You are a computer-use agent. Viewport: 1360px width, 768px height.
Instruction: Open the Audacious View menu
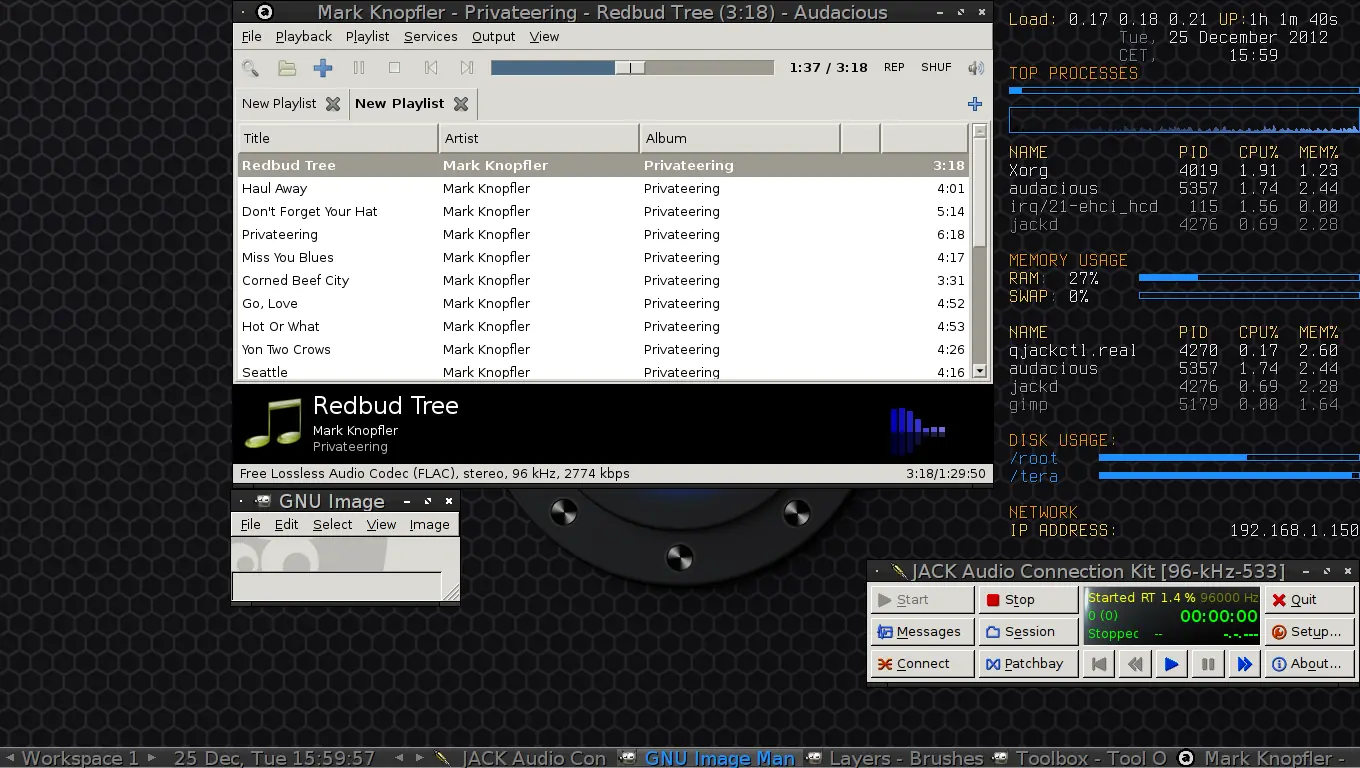pyautogui.click(x=544, y=37)
